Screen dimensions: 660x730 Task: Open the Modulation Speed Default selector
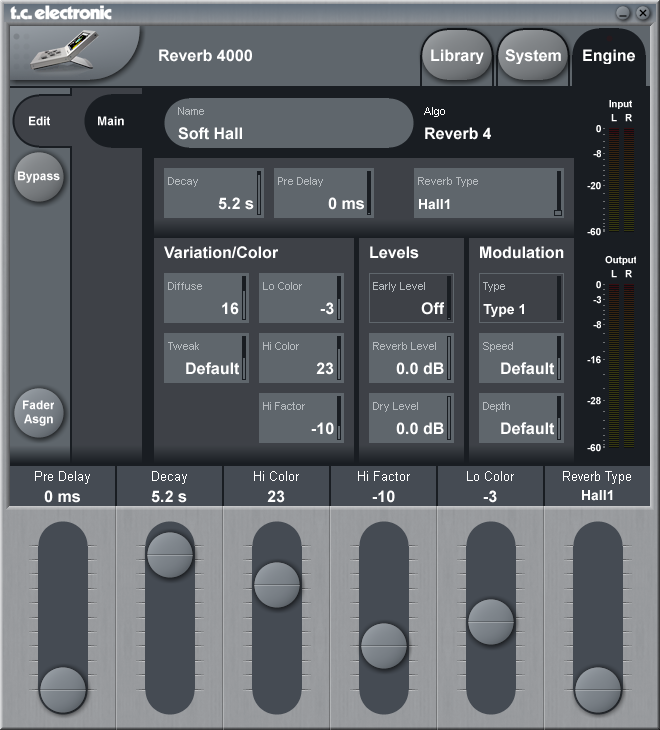point(521,358)
